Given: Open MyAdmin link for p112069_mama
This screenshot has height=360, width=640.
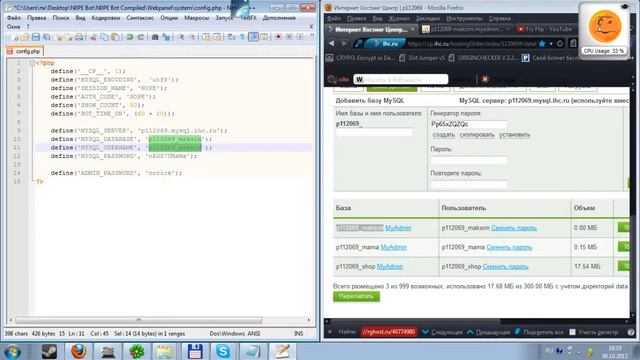Looking at the screenshot, I should coord(393,247).
